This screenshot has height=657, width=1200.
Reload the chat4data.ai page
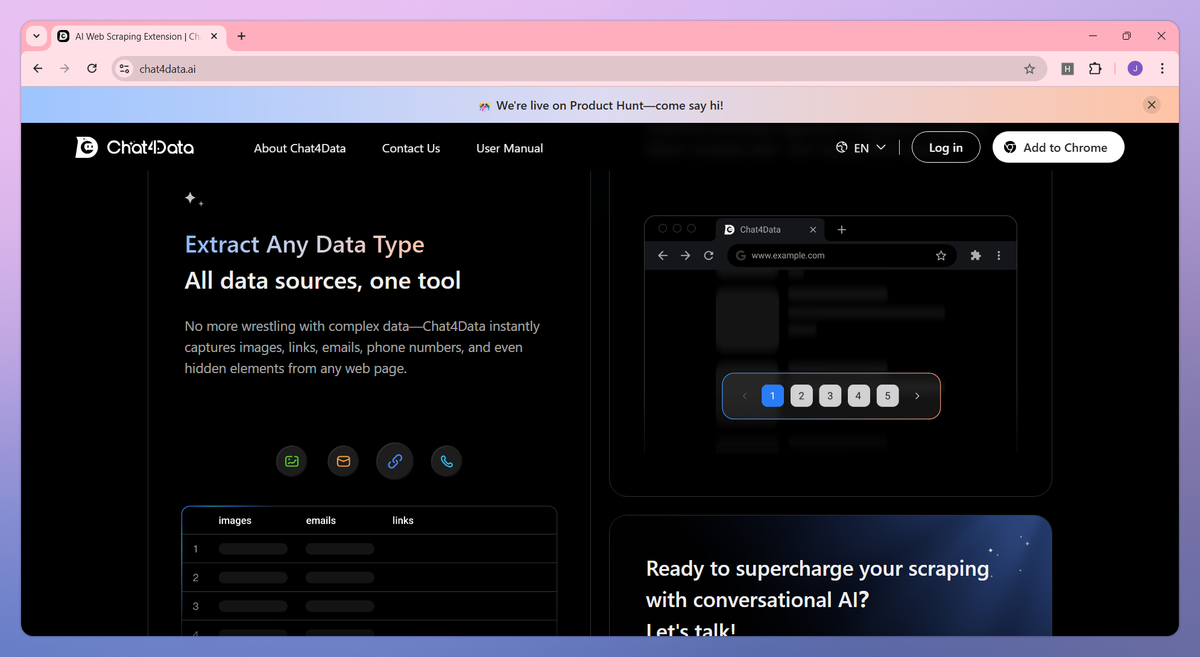coord(92,69)
